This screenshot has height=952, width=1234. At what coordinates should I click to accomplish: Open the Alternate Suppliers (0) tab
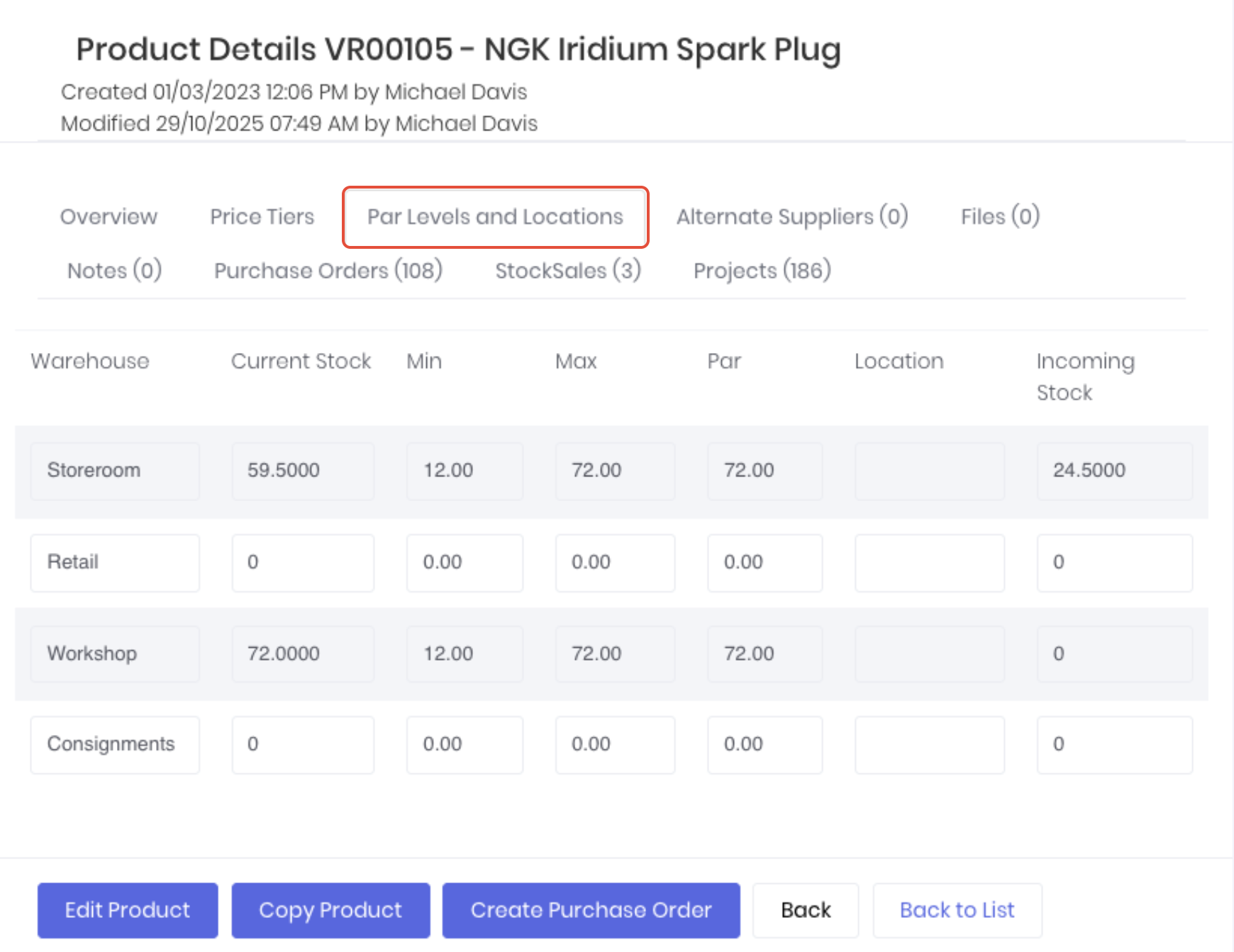point(792,216)
